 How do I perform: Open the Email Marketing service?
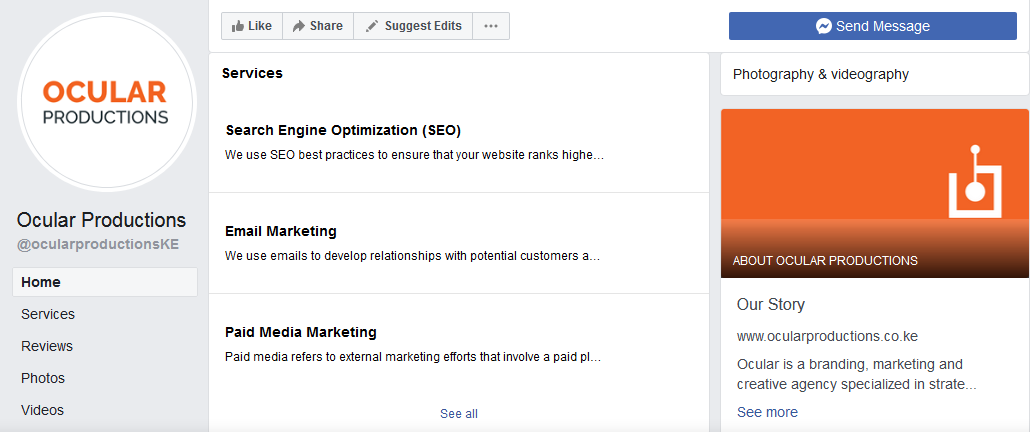[281, 231]
